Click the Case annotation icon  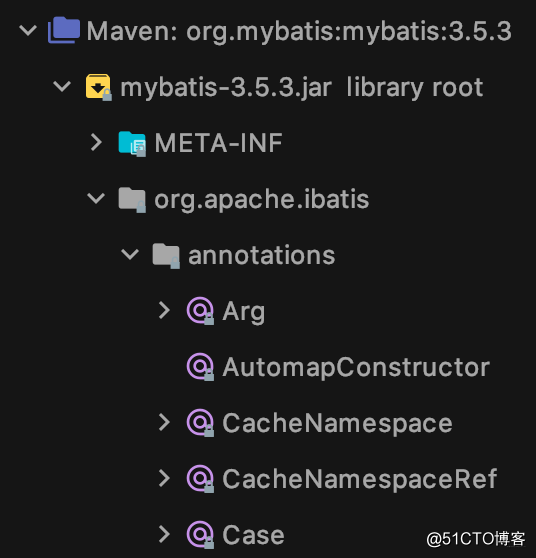pyautogui.click(x=200, y=534)
